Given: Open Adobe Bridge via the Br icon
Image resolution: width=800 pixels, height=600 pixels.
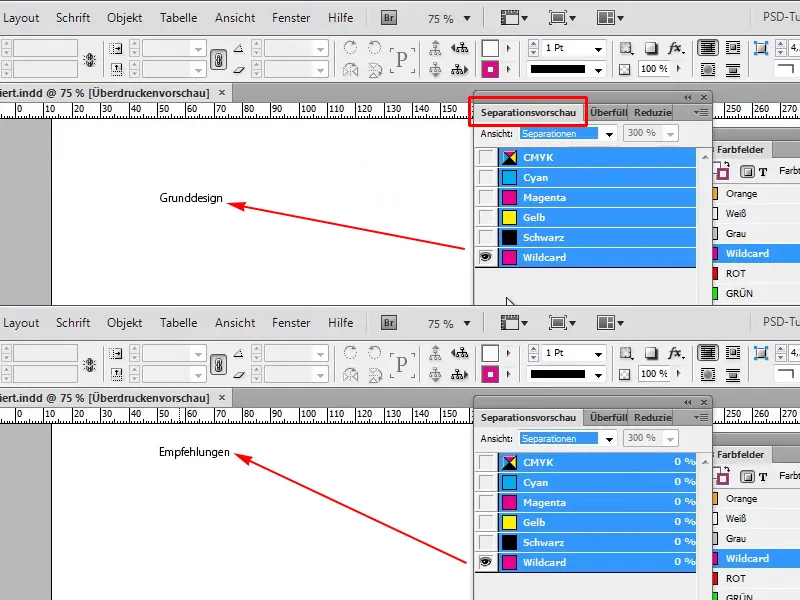Looking at the screenshot, I should 388,17.
